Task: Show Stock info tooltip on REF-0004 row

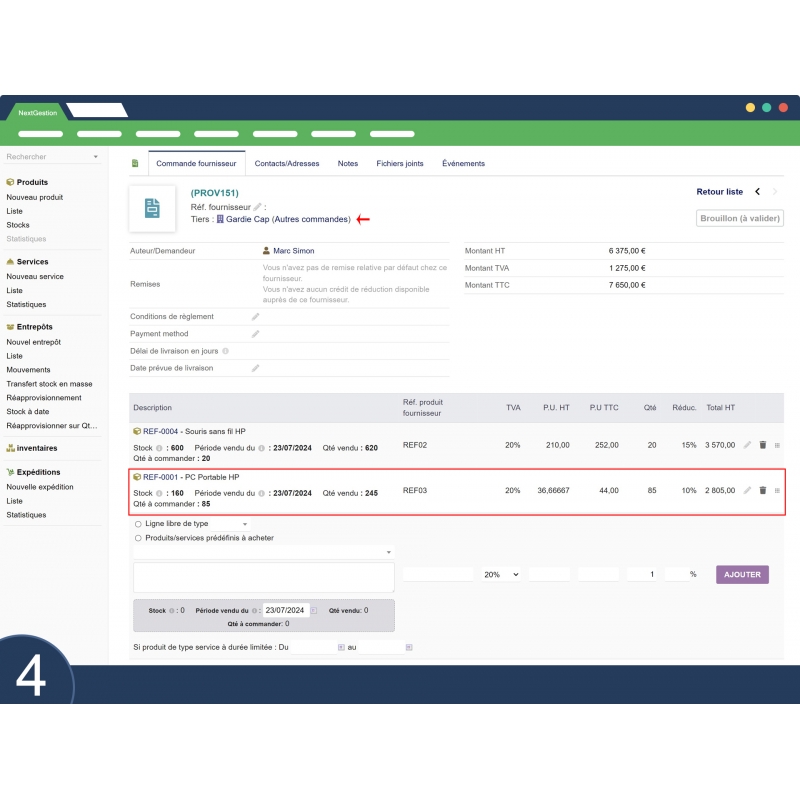Action: click(x=159, y=448)
